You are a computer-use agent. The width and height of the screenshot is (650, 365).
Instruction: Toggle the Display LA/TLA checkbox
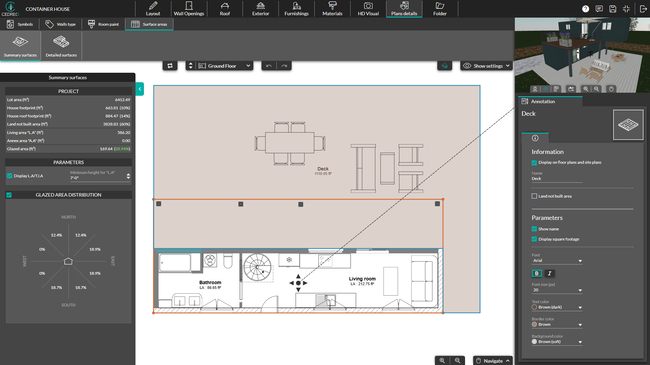click(x=10, y=176)
